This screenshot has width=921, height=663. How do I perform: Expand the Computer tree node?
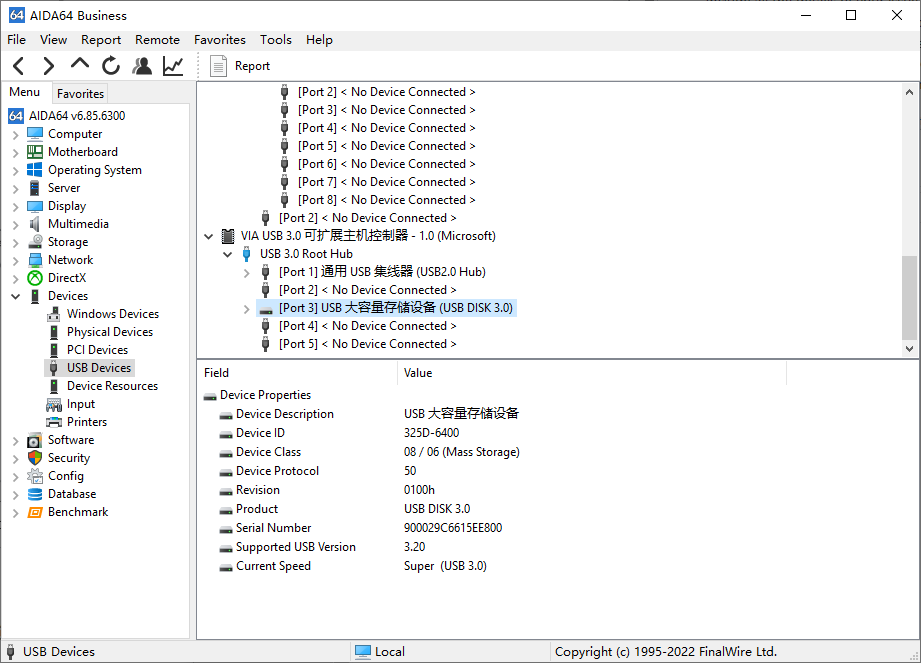[16, 134]
